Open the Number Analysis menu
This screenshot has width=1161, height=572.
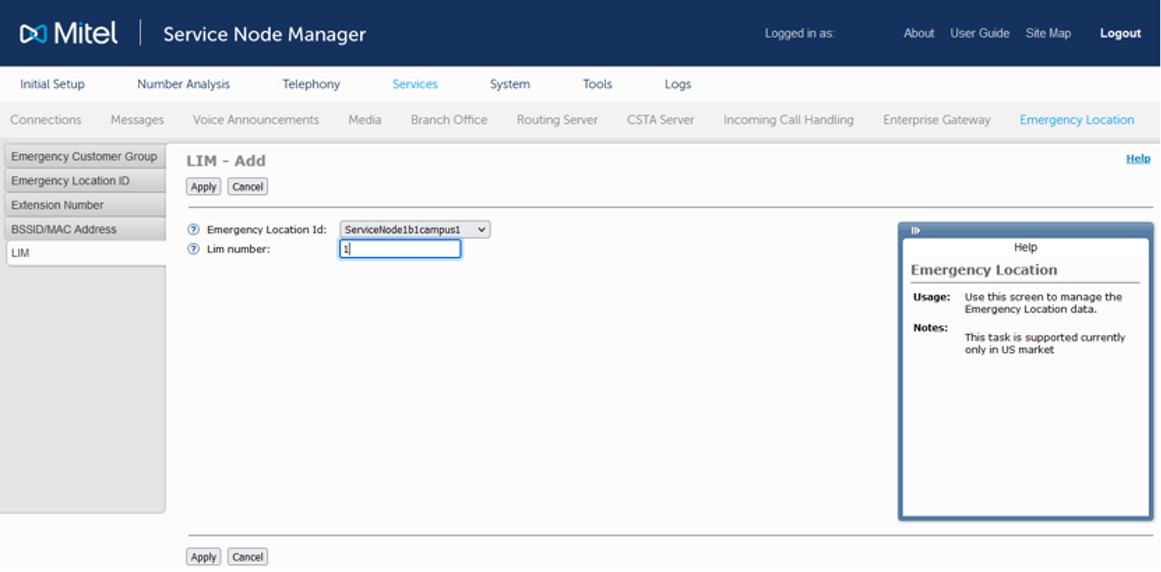click(183, 84)
